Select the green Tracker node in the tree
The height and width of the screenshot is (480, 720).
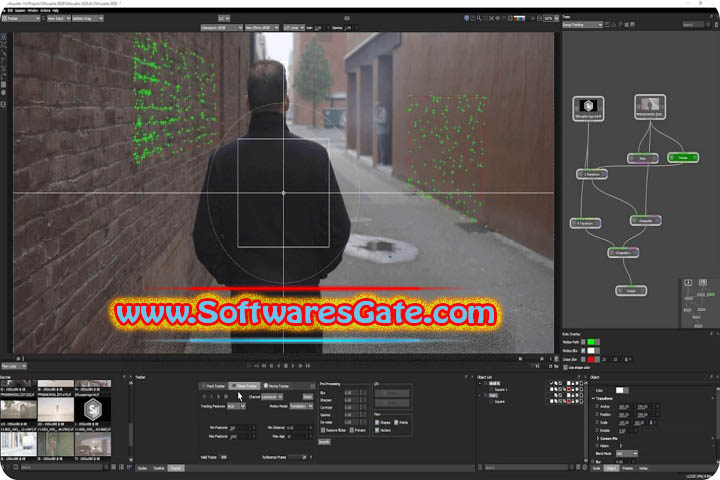[x=683, y=158]
